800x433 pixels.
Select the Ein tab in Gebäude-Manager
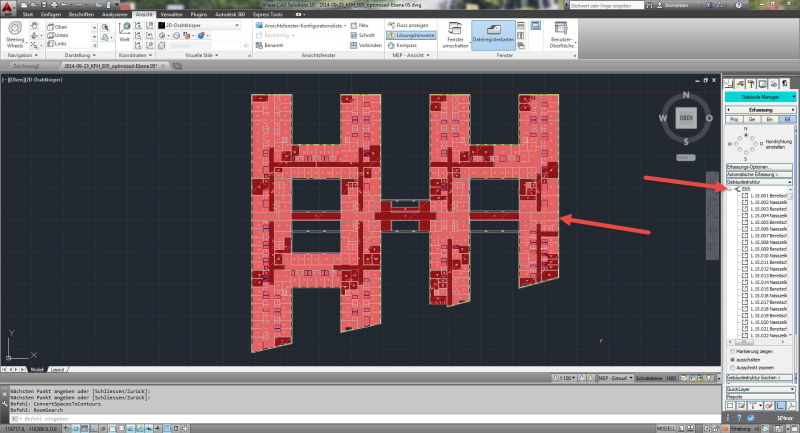769,119
